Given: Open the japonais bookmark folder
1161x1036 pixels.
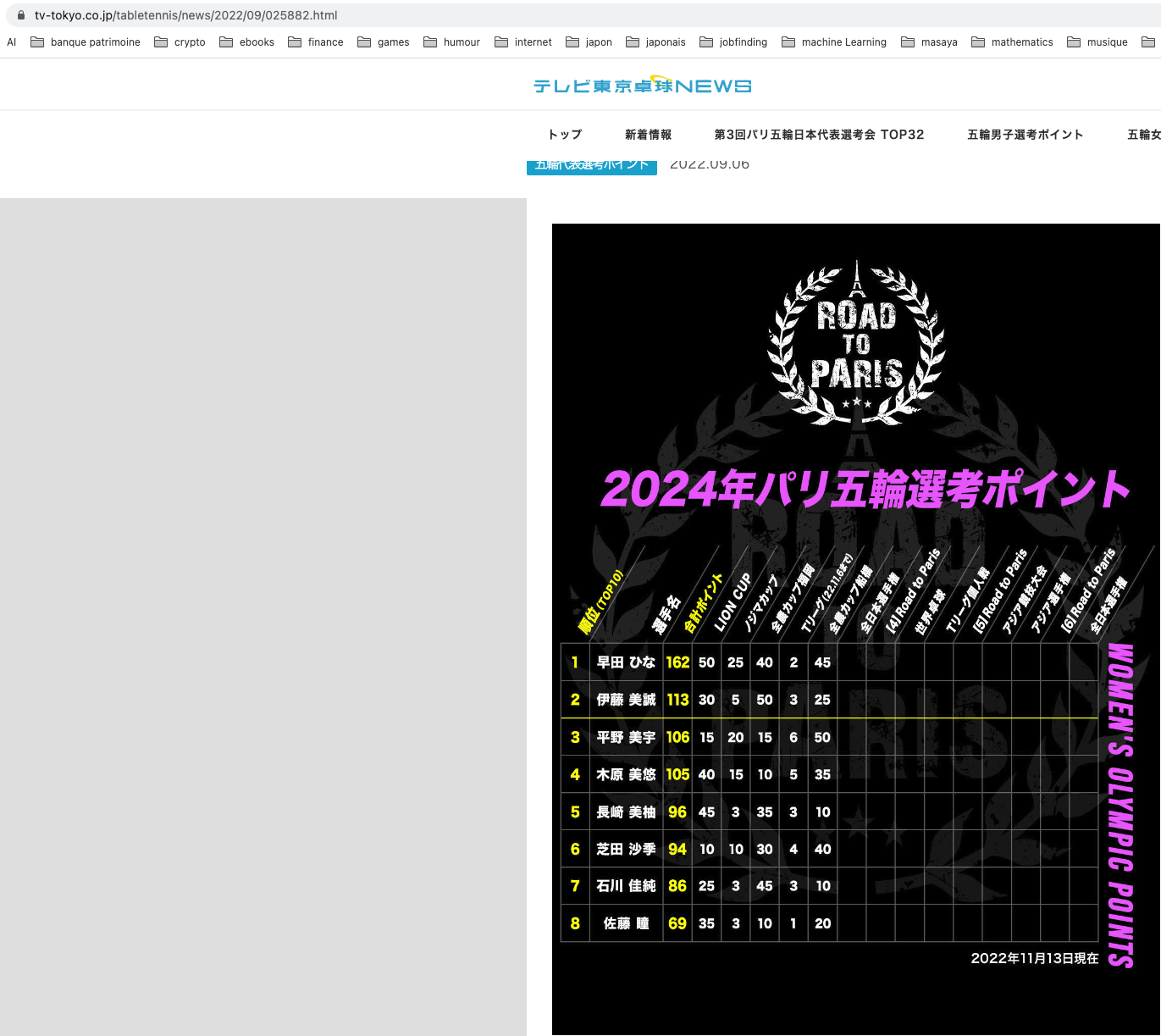Looking at the screenshot, I should [x=655, y=42].
